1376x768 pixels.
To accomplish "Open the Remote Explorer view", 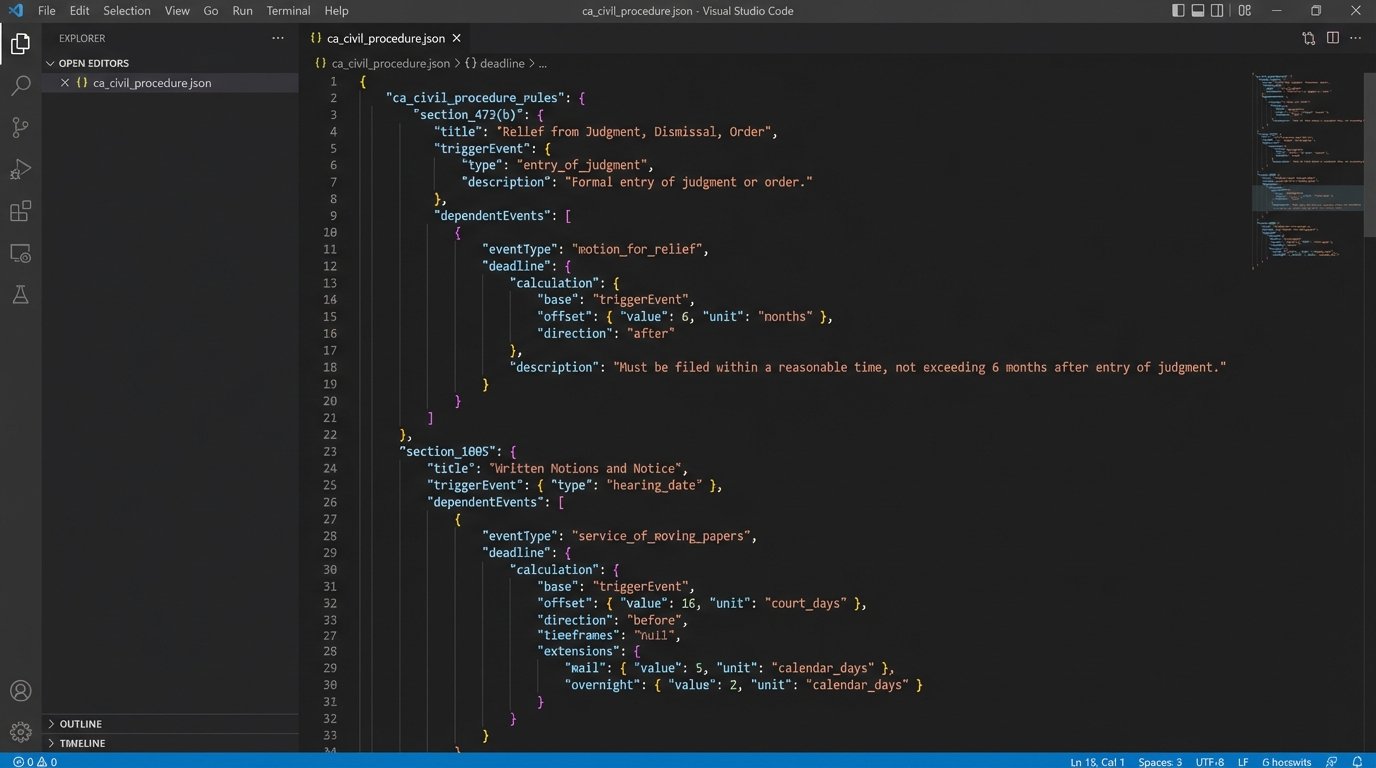I will (x=20, y=253).
